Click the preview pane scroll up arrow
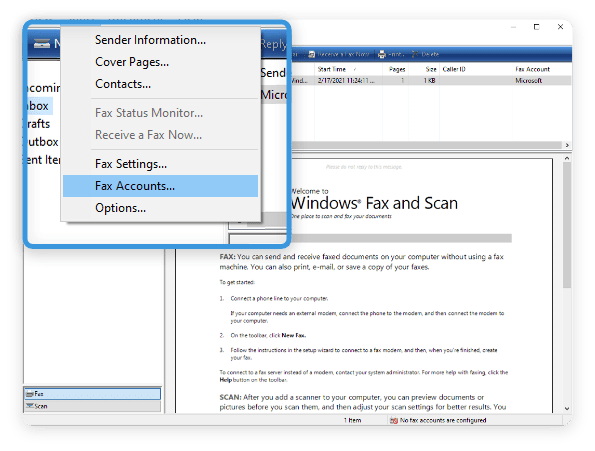This screenshot has width=595, height=451. pos(567,158)
